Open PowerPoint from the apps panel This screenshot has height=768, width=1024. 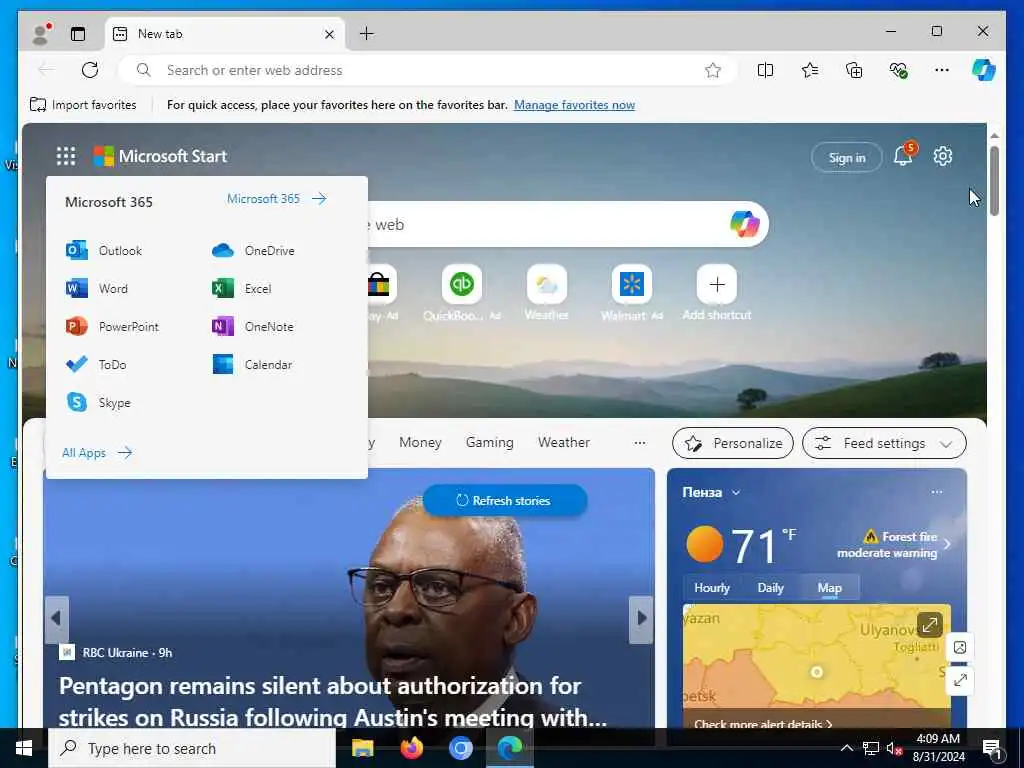[112, 327]
